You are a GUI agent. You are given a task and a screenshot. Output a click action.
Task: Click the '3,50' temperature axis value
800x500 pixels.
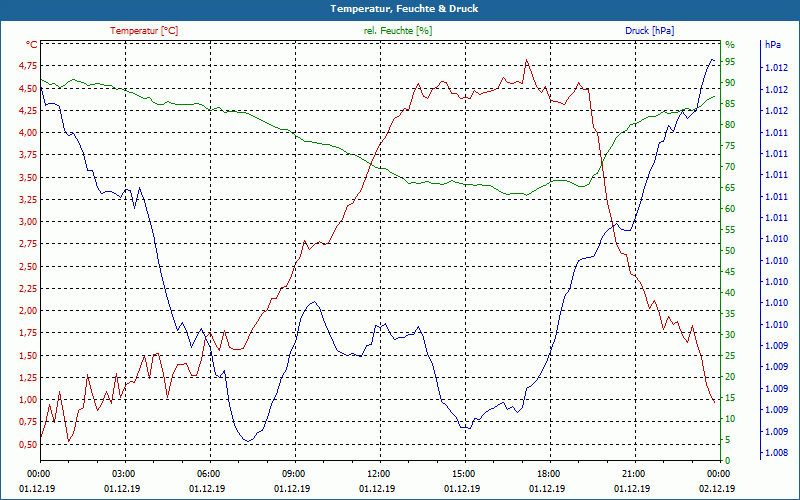29,178
